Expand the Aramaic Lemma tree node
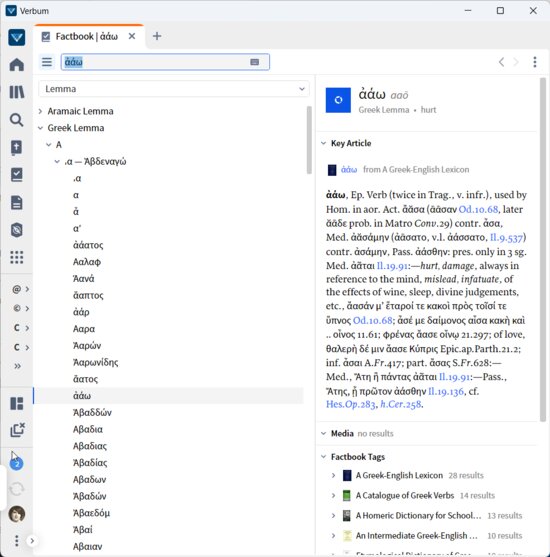 (x=41, y=111)
